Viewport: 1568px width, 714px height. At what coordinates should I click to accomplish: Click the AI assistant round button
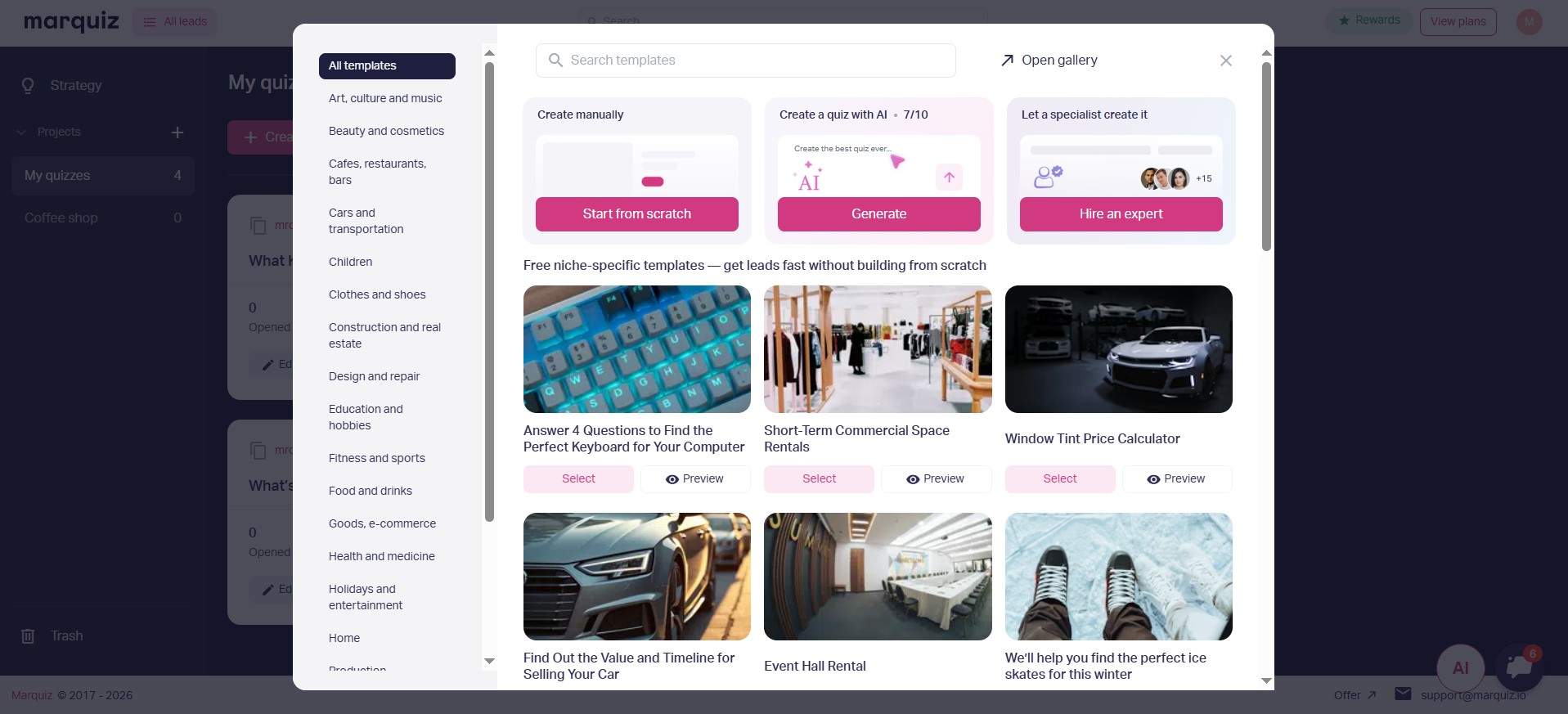tap(1460, 667)
